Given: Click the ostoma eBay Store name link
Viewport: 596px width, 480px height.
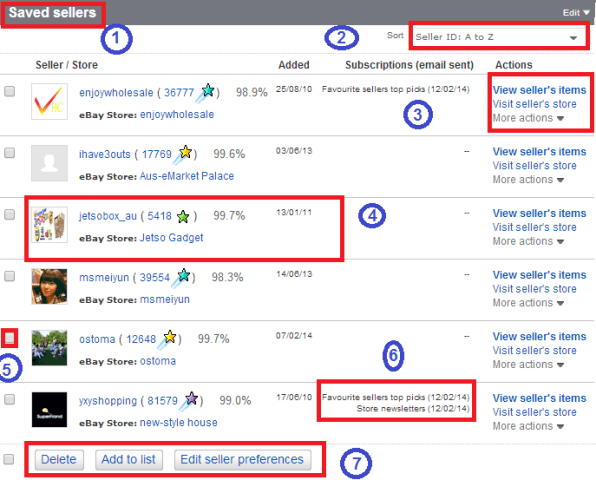Looking at the screenshot, I should coord(158,361).
